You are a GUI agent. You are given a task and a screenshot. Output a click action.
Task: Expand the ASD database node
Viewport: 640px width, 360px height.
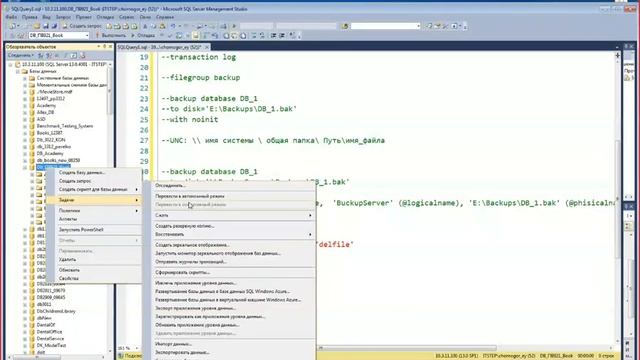pyautogui.click(x=25, y=119)
